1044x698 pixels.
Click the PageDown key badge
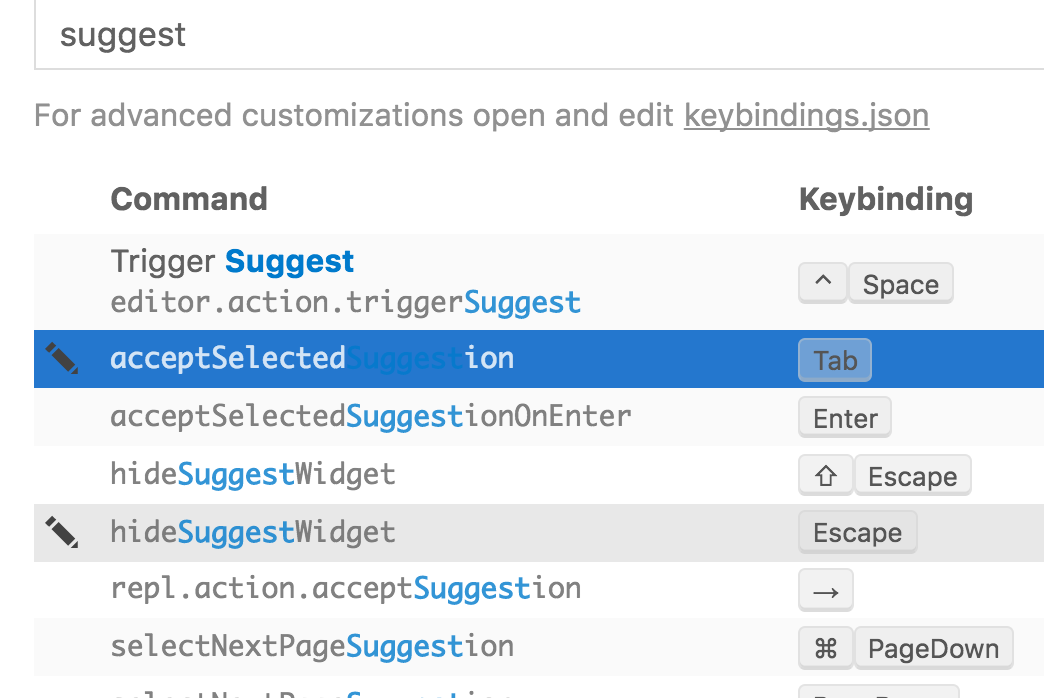pyautogui.click(x=933, y=648)
